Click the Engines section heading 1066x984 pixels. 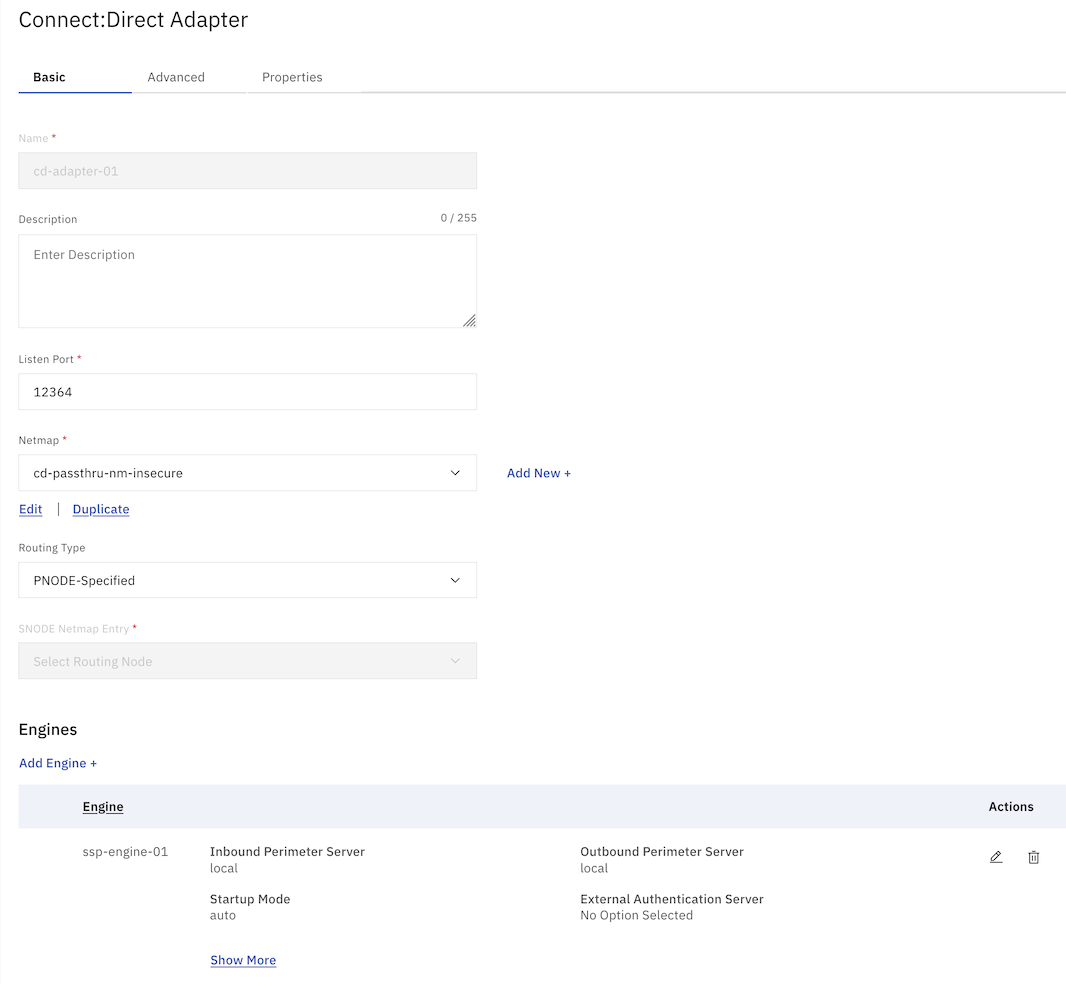(x=48, y=729)
